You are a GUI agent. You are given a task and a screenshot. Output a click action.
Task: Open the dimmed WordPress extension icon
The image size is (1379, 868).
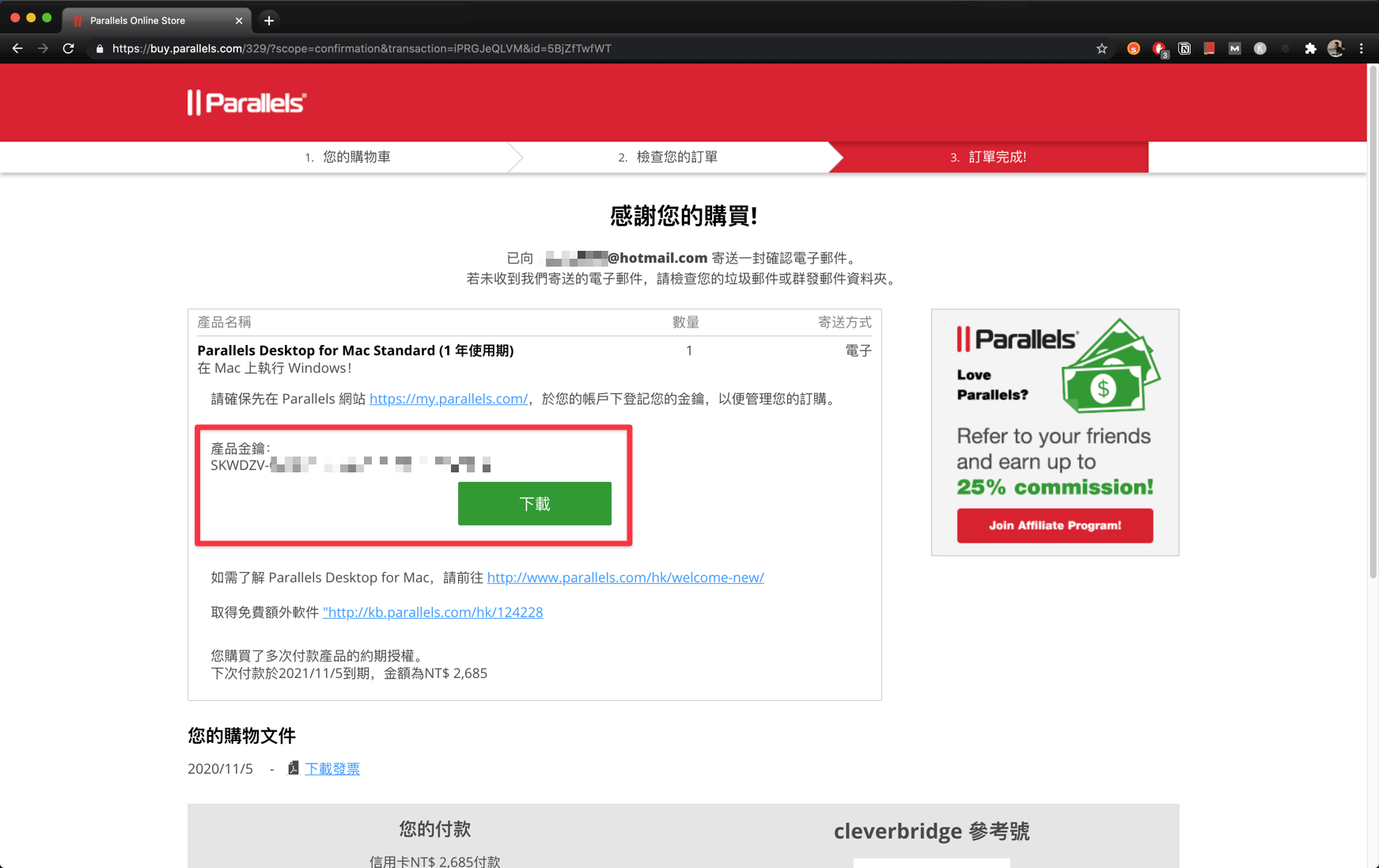pyautogui.click(x=1286, y=48)
